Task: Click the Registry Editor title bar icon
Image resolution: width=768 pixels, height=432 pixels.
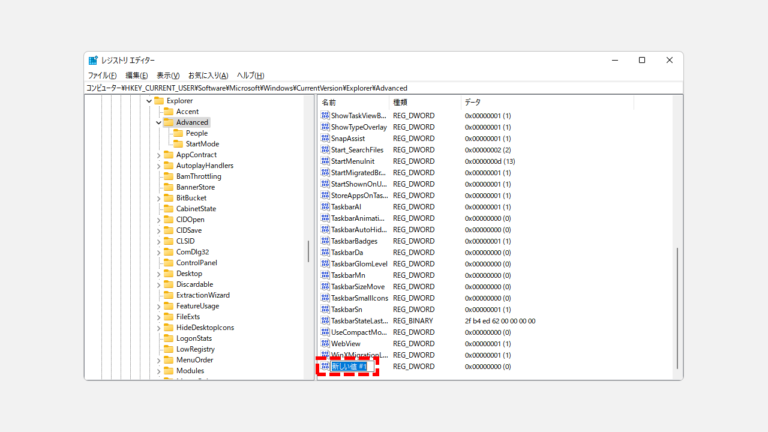Action: click(93, 60)
